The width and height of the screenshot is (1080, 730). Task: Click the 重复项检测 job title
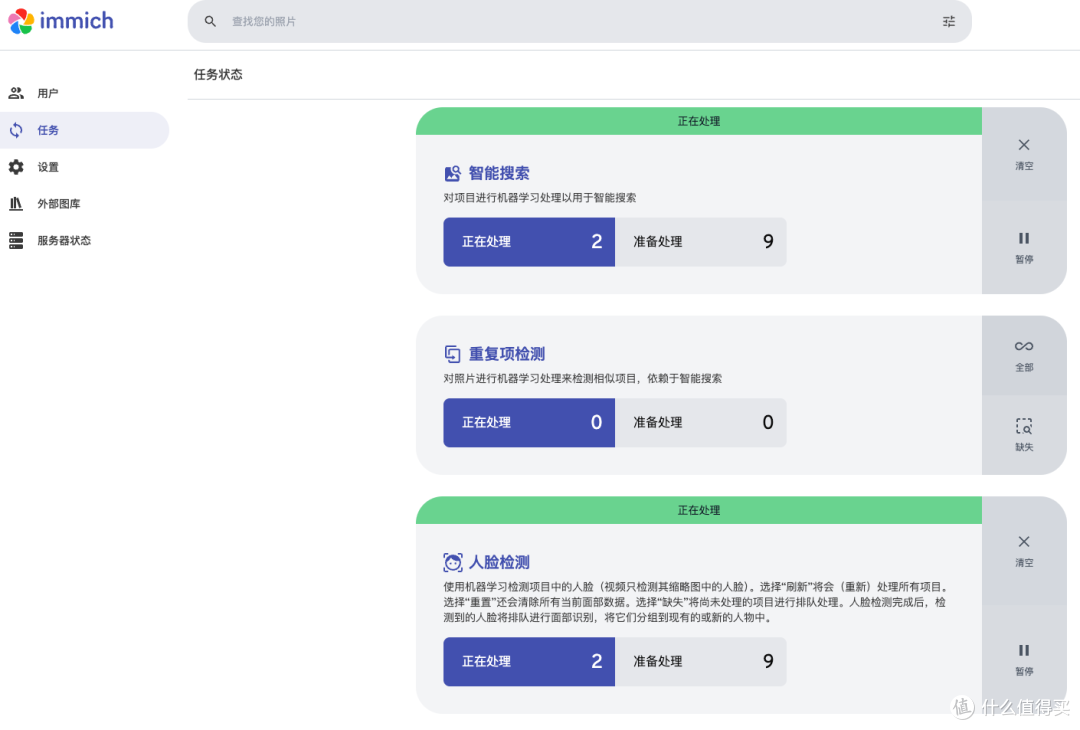(x=507, y=354)
